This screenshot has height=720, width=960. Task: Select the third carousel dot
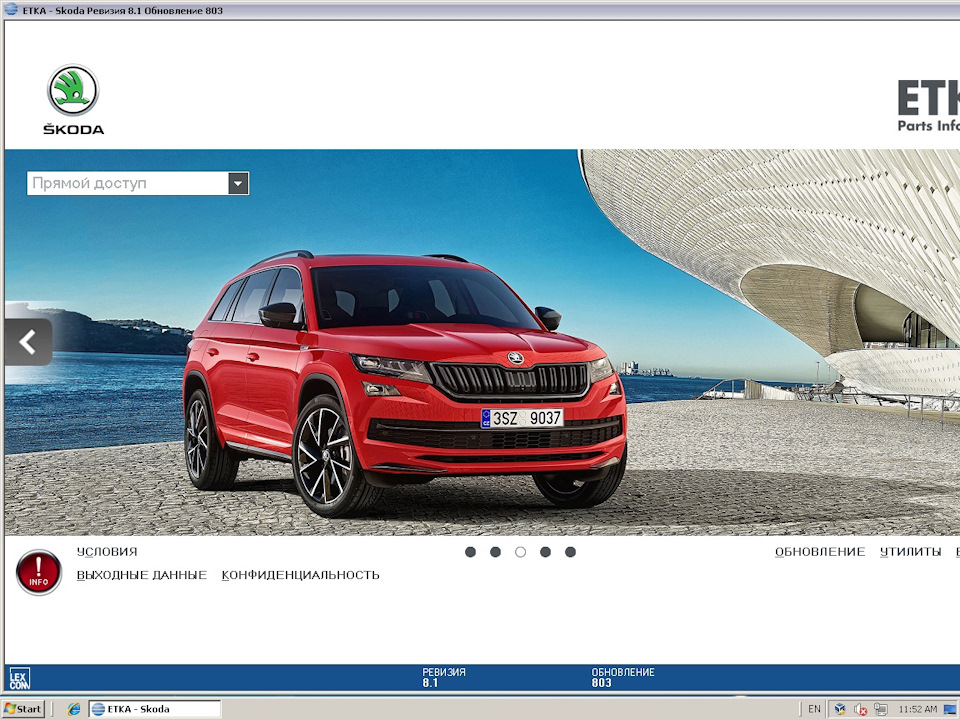(x=520, y=552)
